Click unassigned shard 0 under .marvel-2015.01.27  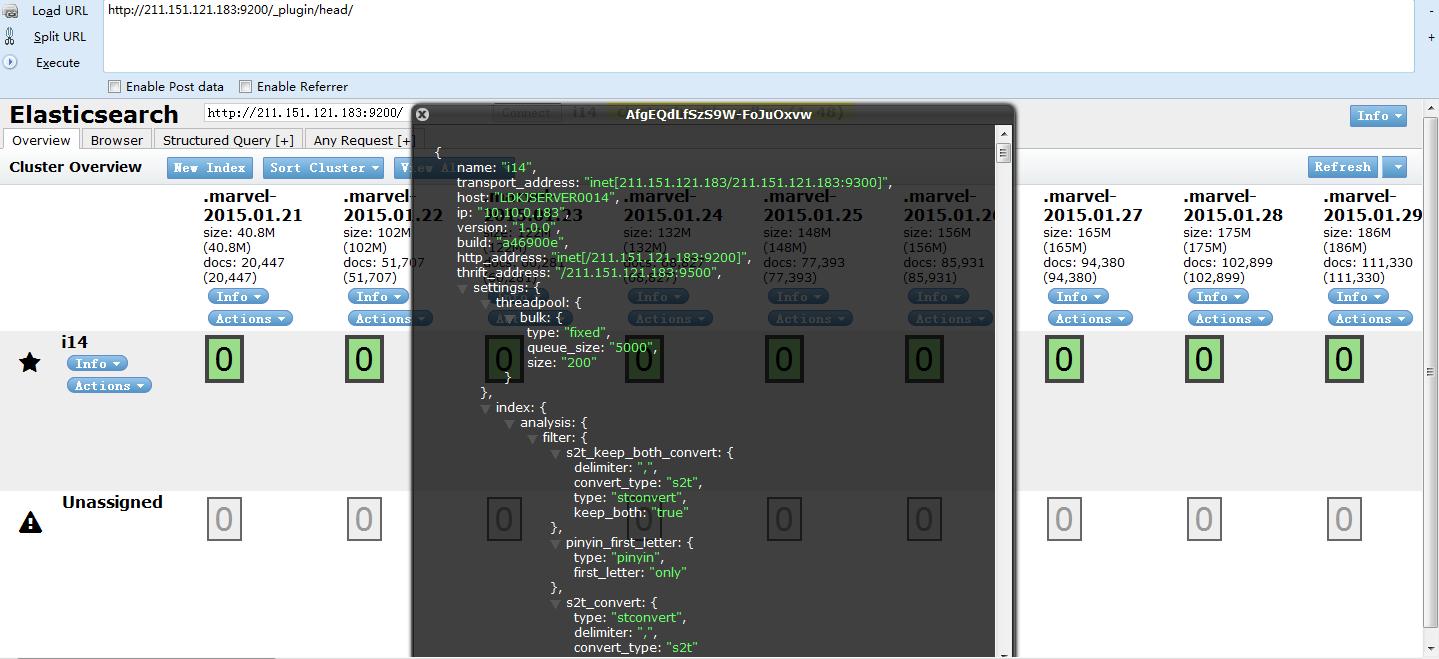tap(1064, 519)
